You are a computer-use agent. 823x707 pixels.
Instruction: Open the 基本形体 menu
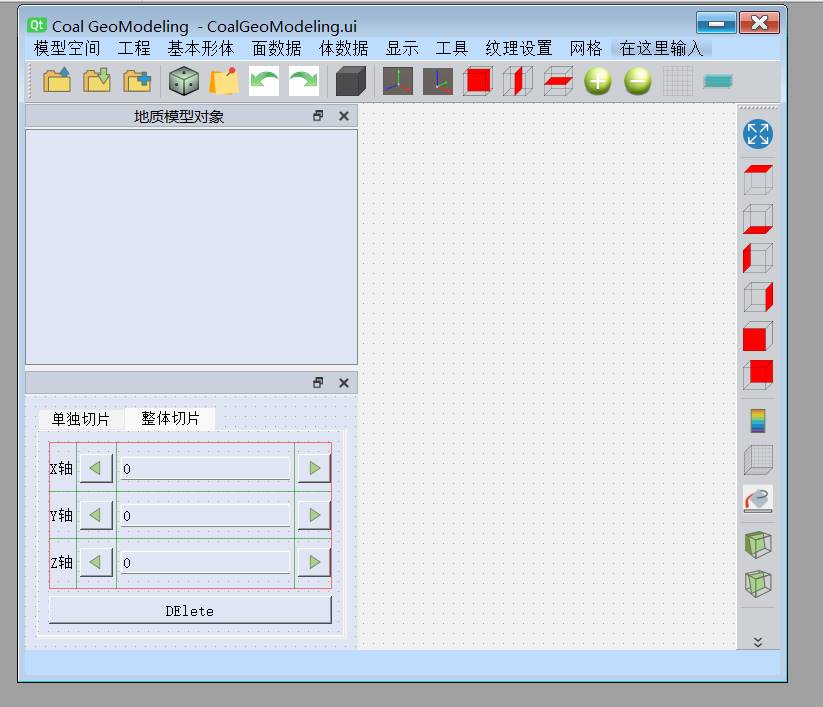coord(201,48)
